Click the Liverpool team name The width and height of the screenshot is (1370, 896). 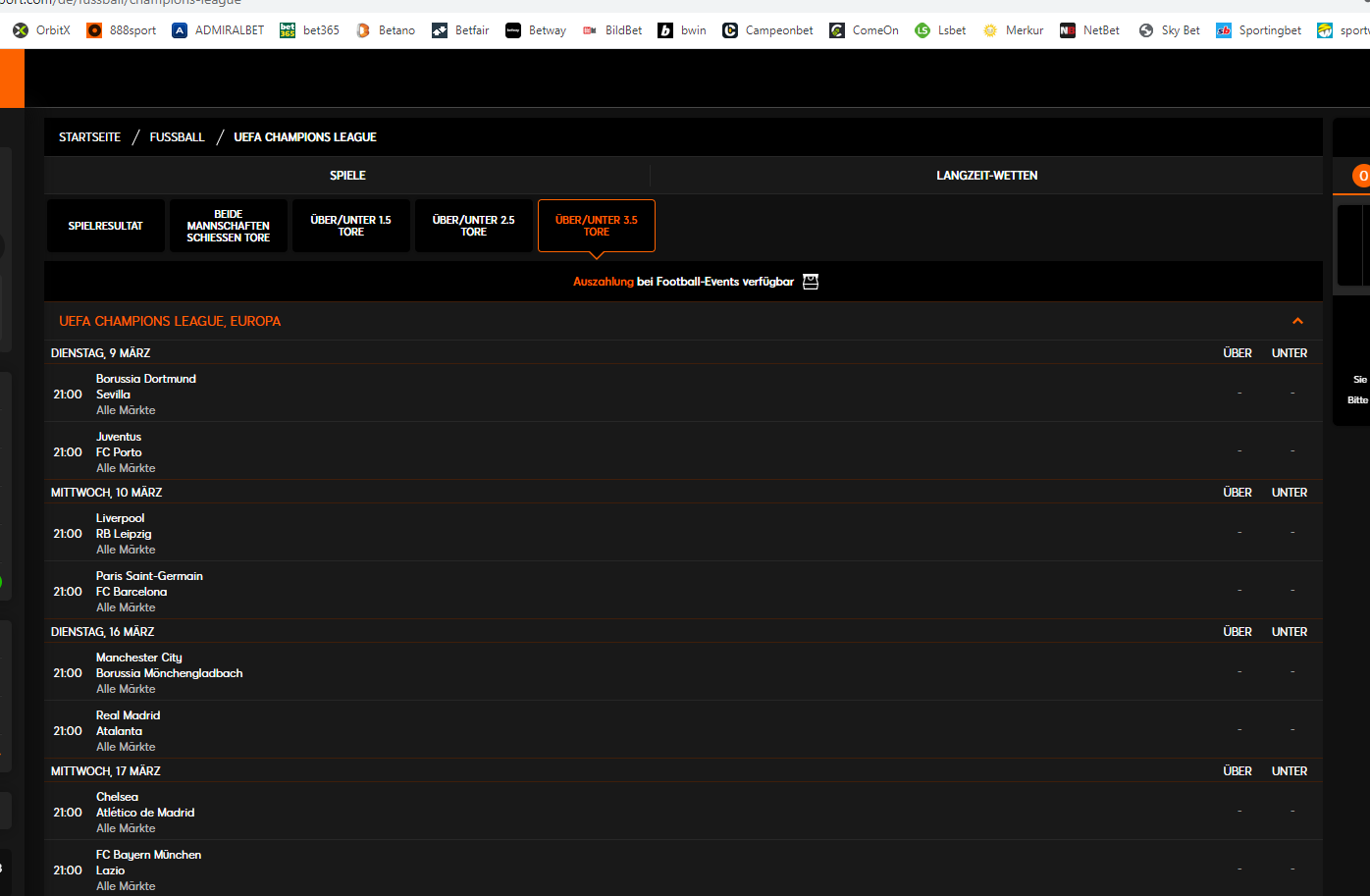120,518
